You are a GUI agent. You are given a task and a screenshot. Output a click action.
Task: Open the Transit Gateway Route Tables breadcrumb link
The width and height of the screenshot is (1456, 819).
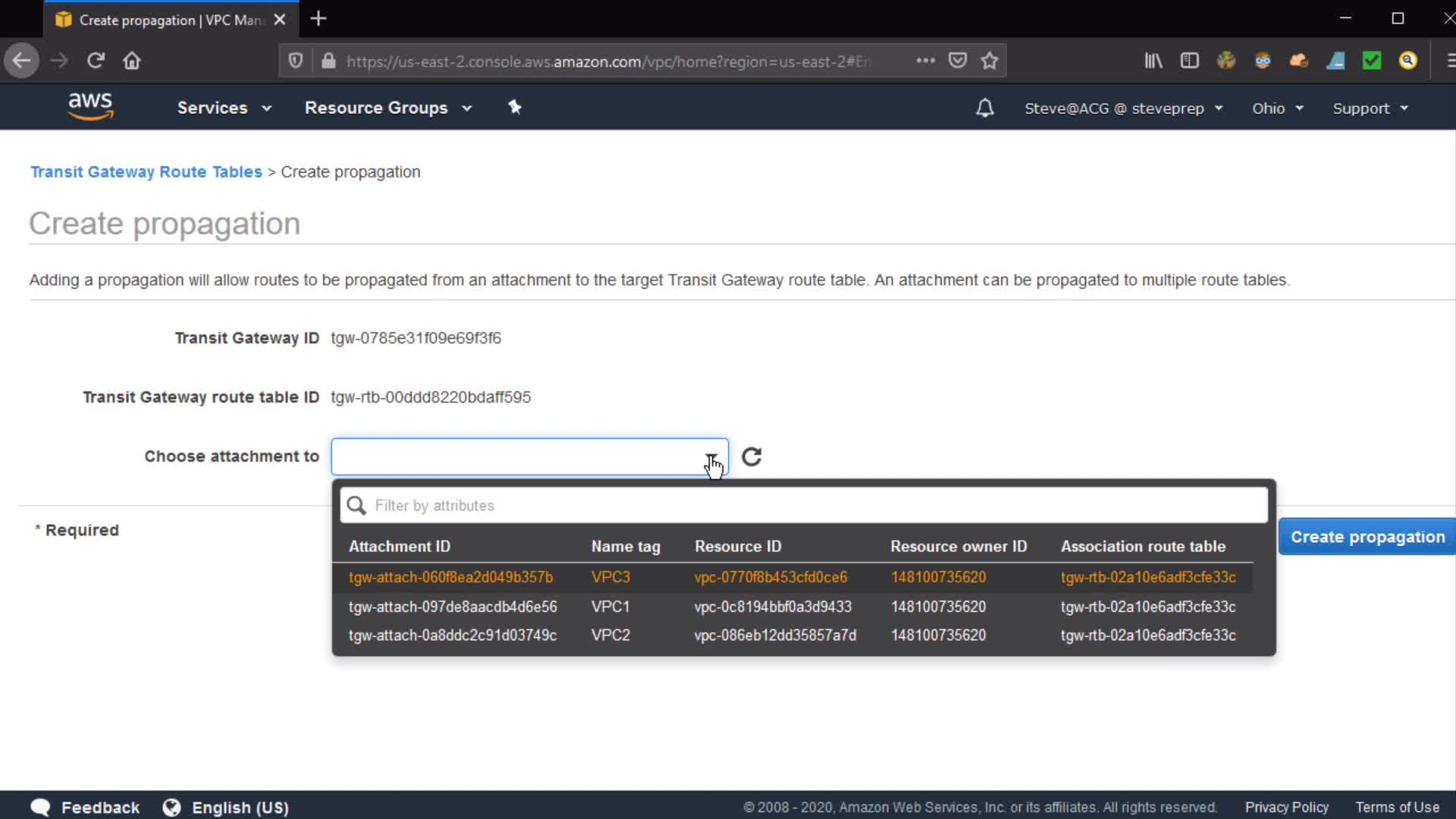[146, 172]
